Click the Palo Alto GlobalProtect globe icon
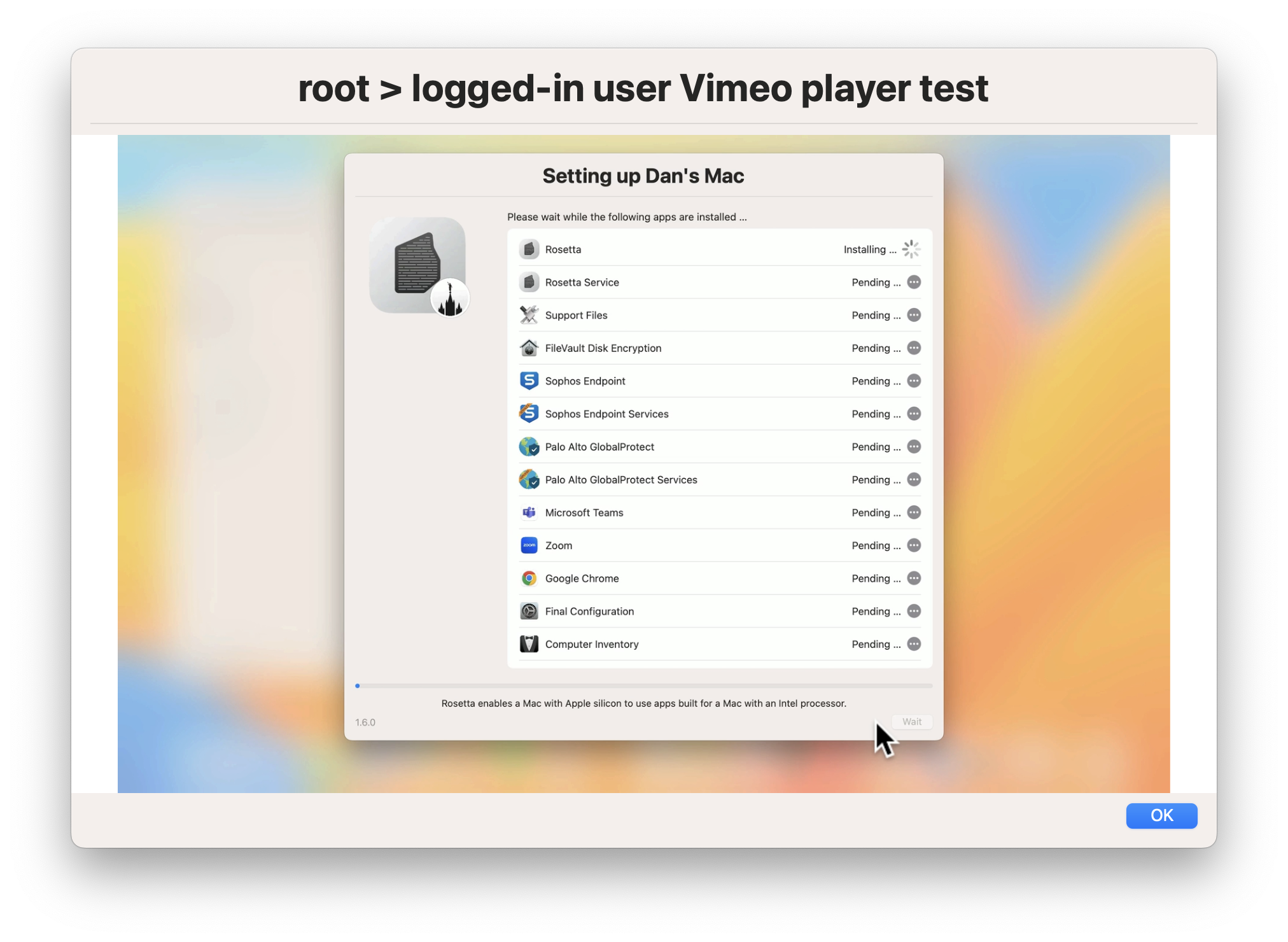This screenshot has width=1288, height=942. click(529, 447)
